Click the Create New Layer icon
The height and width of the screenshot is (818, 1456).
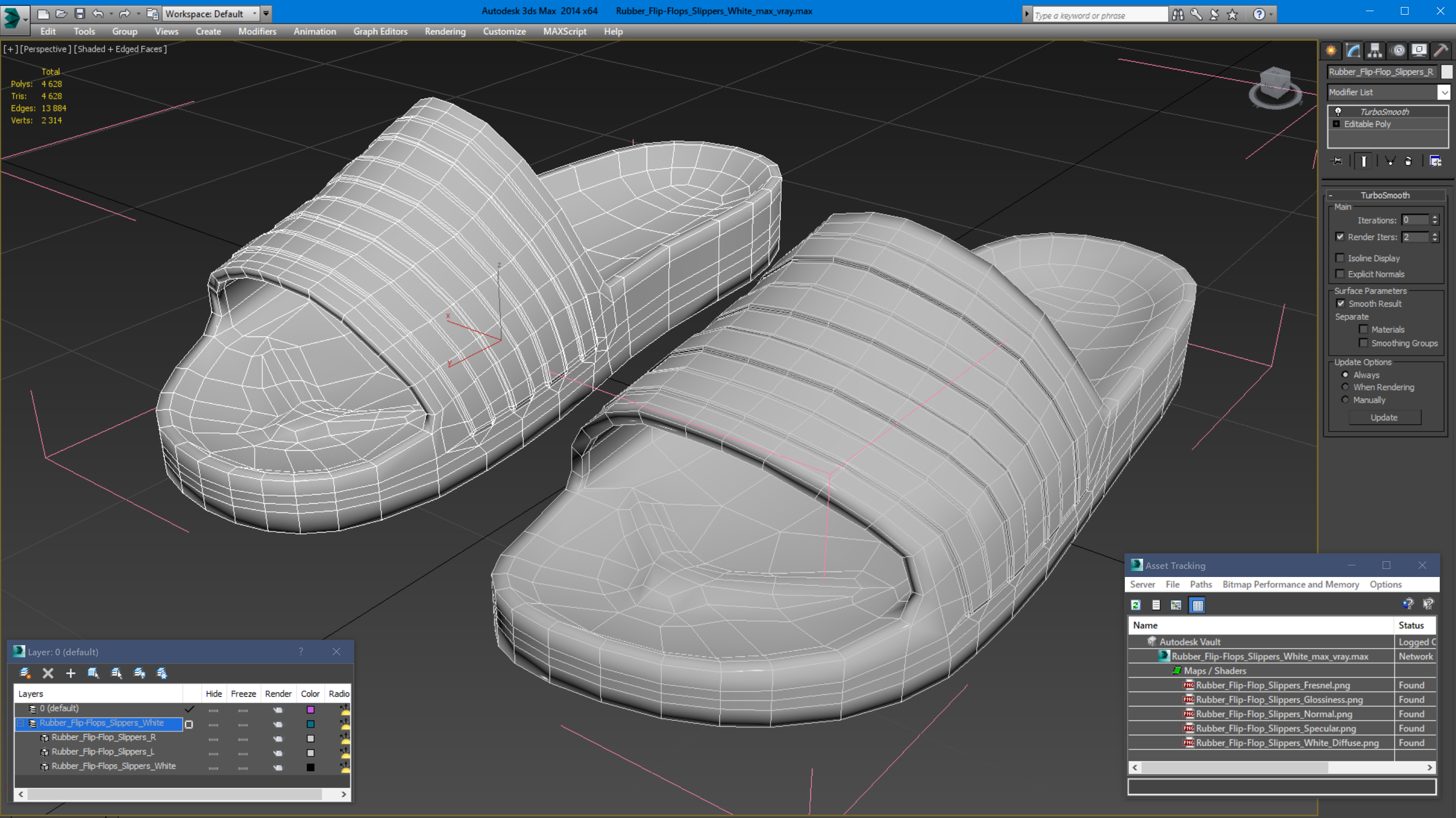click(x=25, y=673)
